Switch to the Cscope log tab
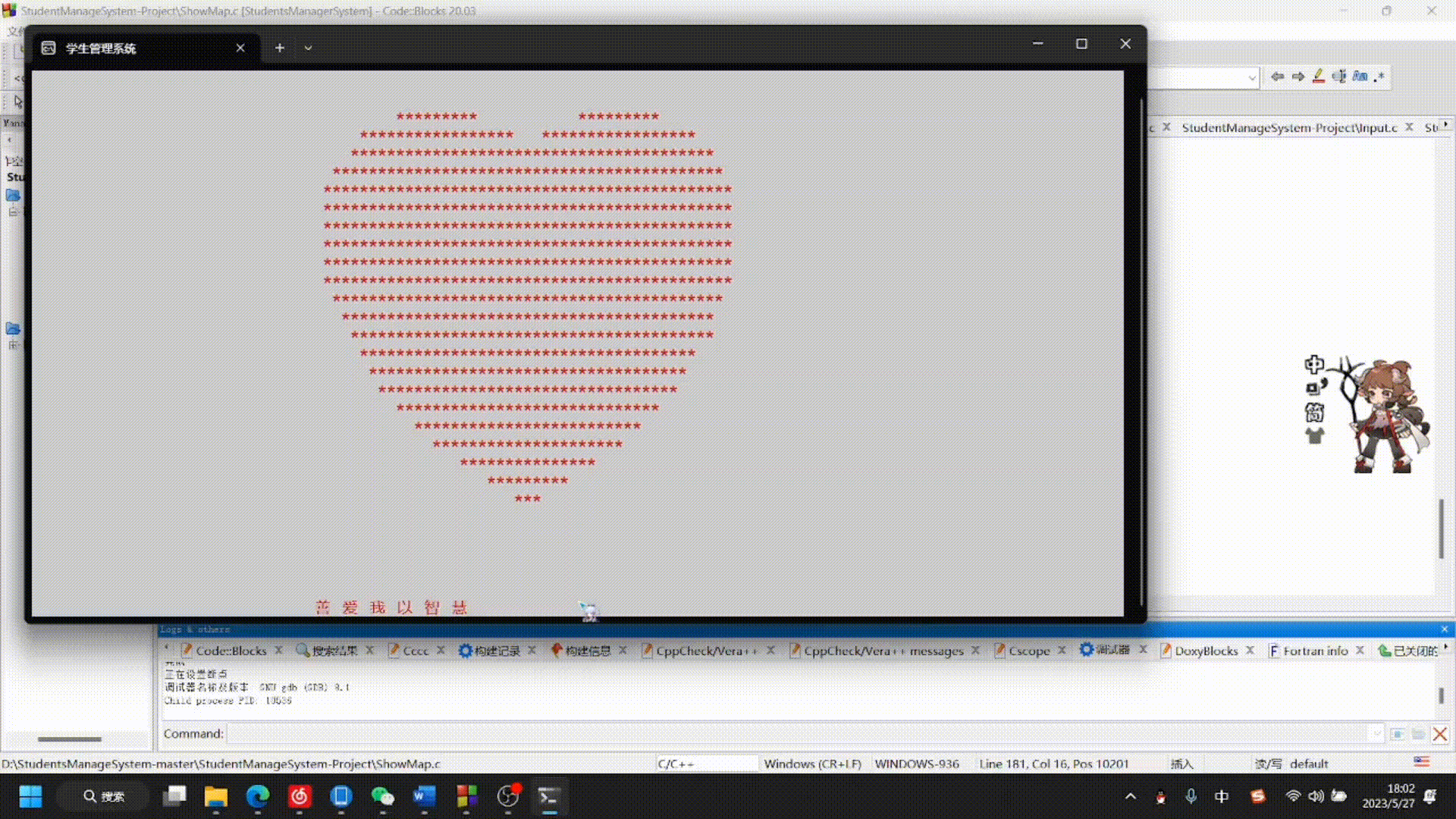 (1028, 651)
